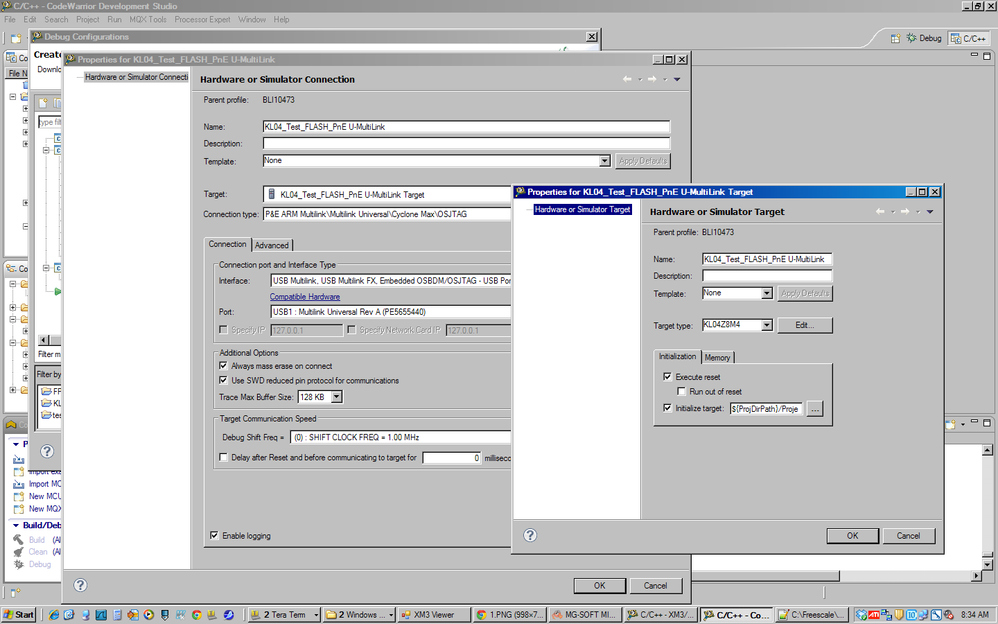This screenshot has width=998, height=624.
Task: Open Target type KL04Z8M4 dropdown
Action: point(767,325)
